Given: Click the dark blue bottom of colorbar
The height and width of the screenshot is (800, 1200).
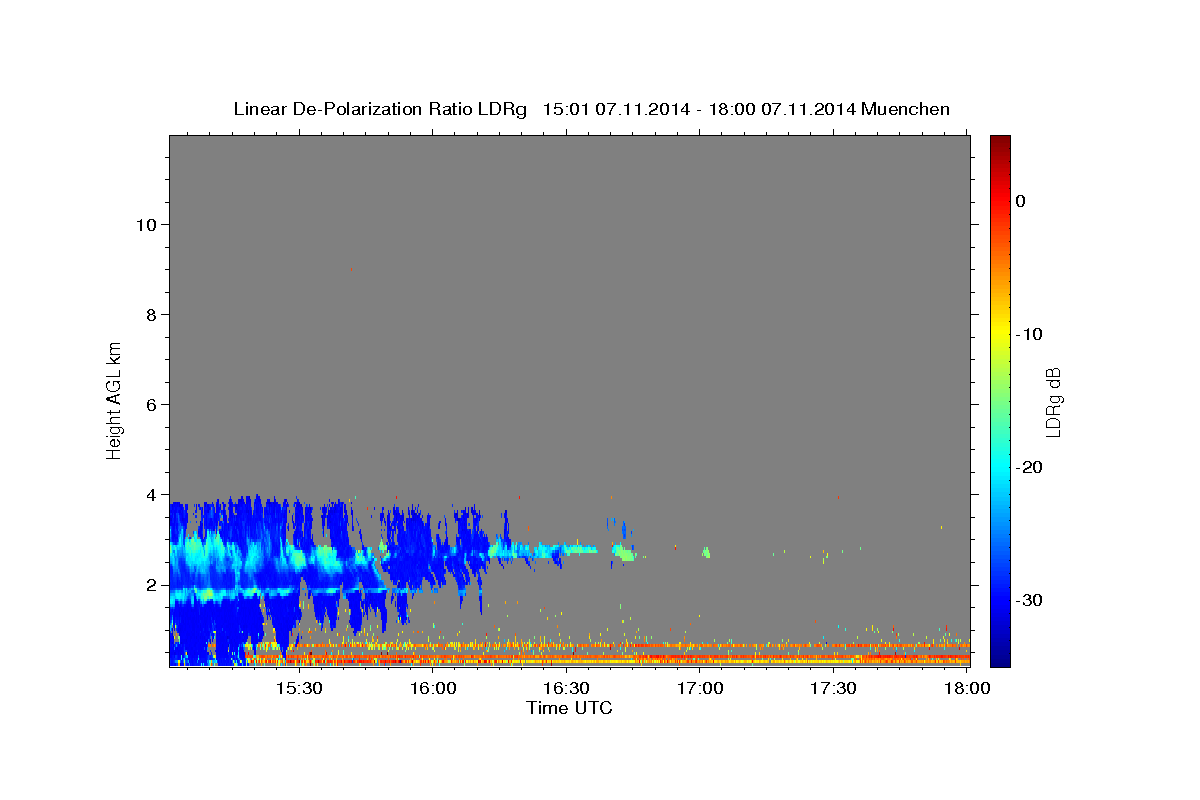Looking at the screenshot, I should [x=1000, y=655].
